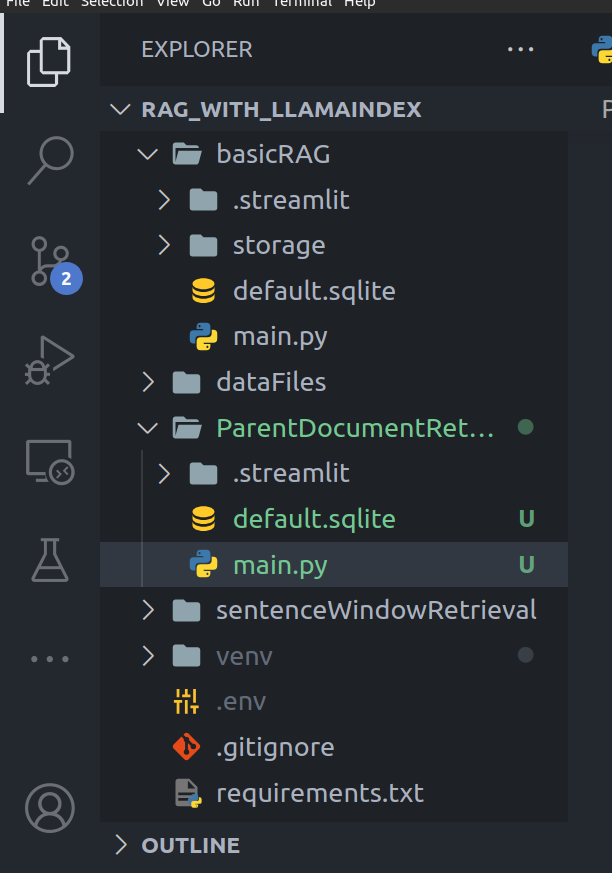Open the Remote Explorer icon
The height and width of the screenshot is (873, 612).
coord(49,461)
